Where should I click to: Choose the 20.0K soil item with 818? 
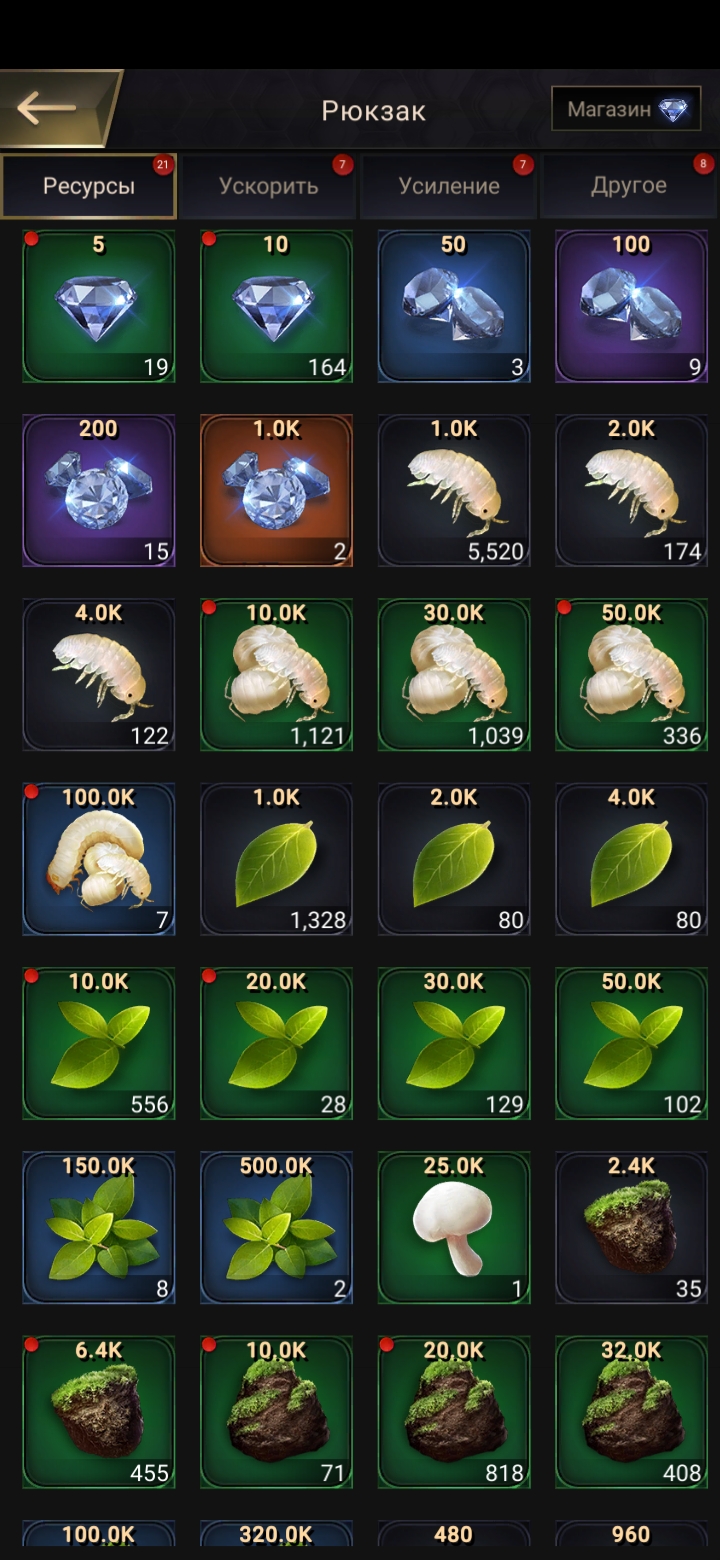(x=454, y=1411)
